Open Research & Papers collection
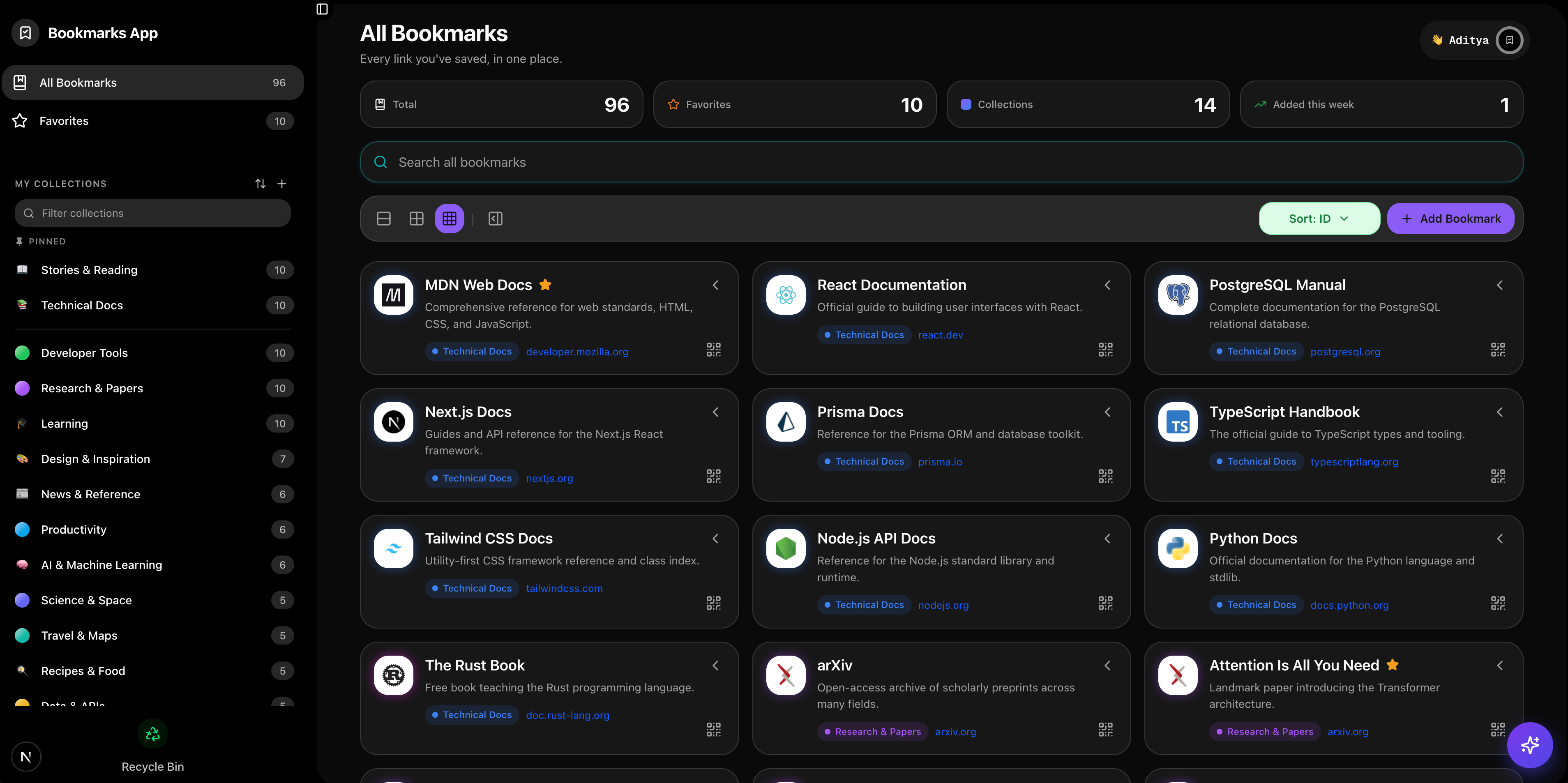The width and height of the screenshot is (1568, 783). [x=153, y=388]
